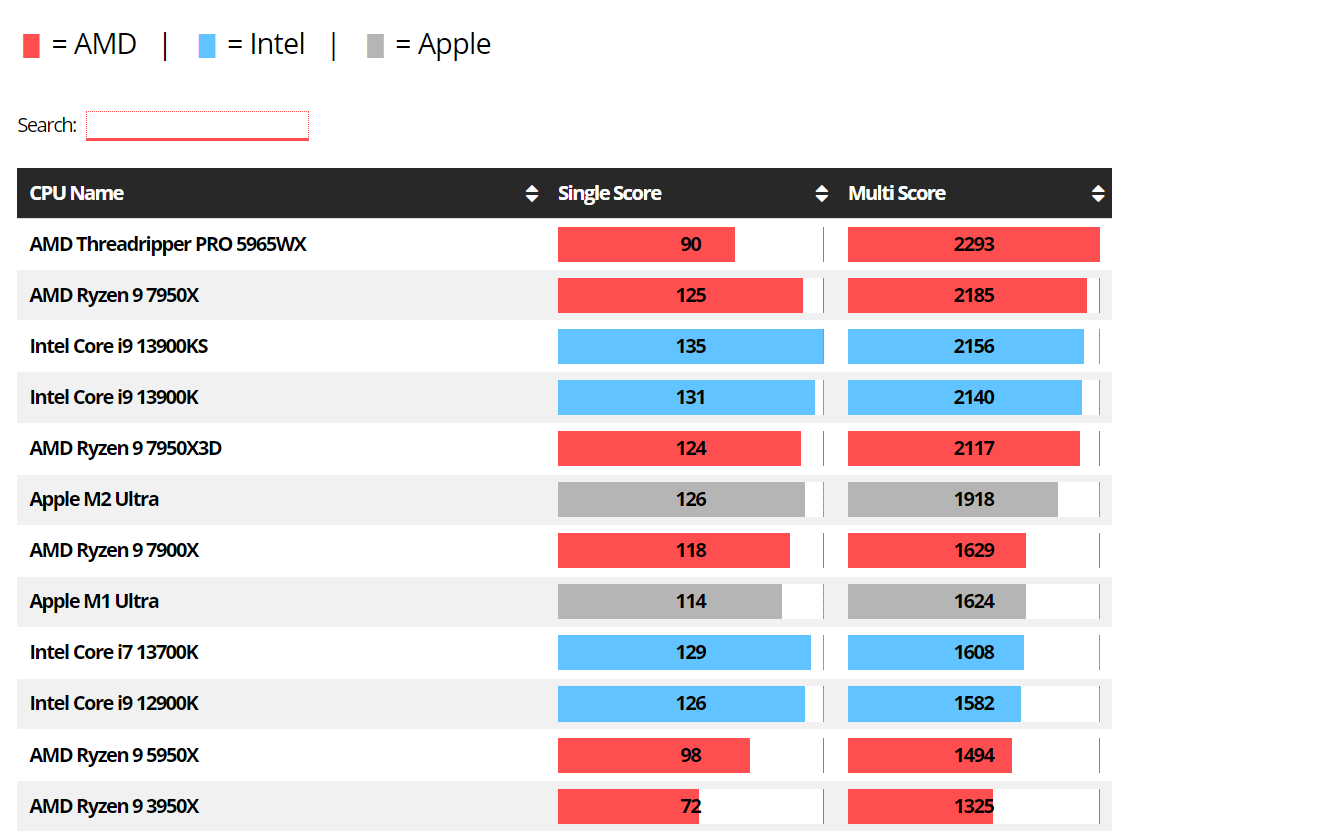Click Ryzen 9 7950X single score bar 125
This screenshot has height=833, width=1339.
(680, 296)
